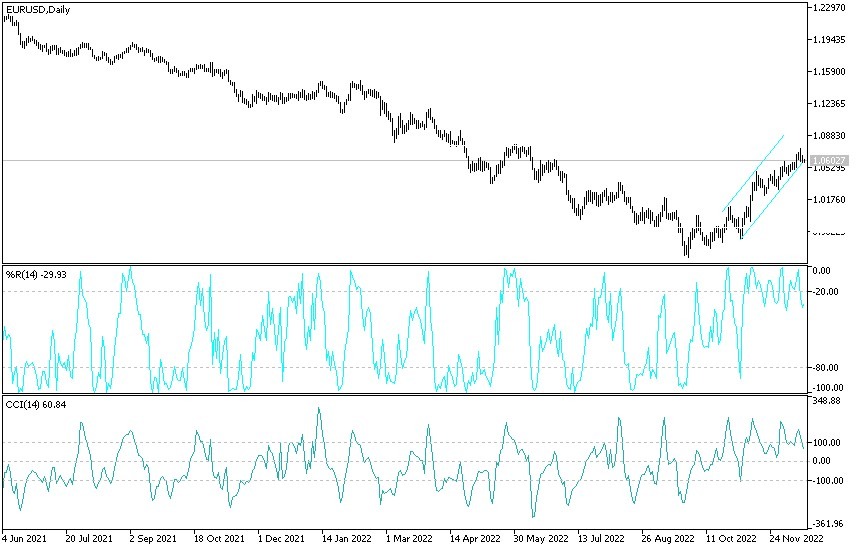The image size is (860, 550).
Task: Click the %R scale value -100.00
Action: pos(828,388)
